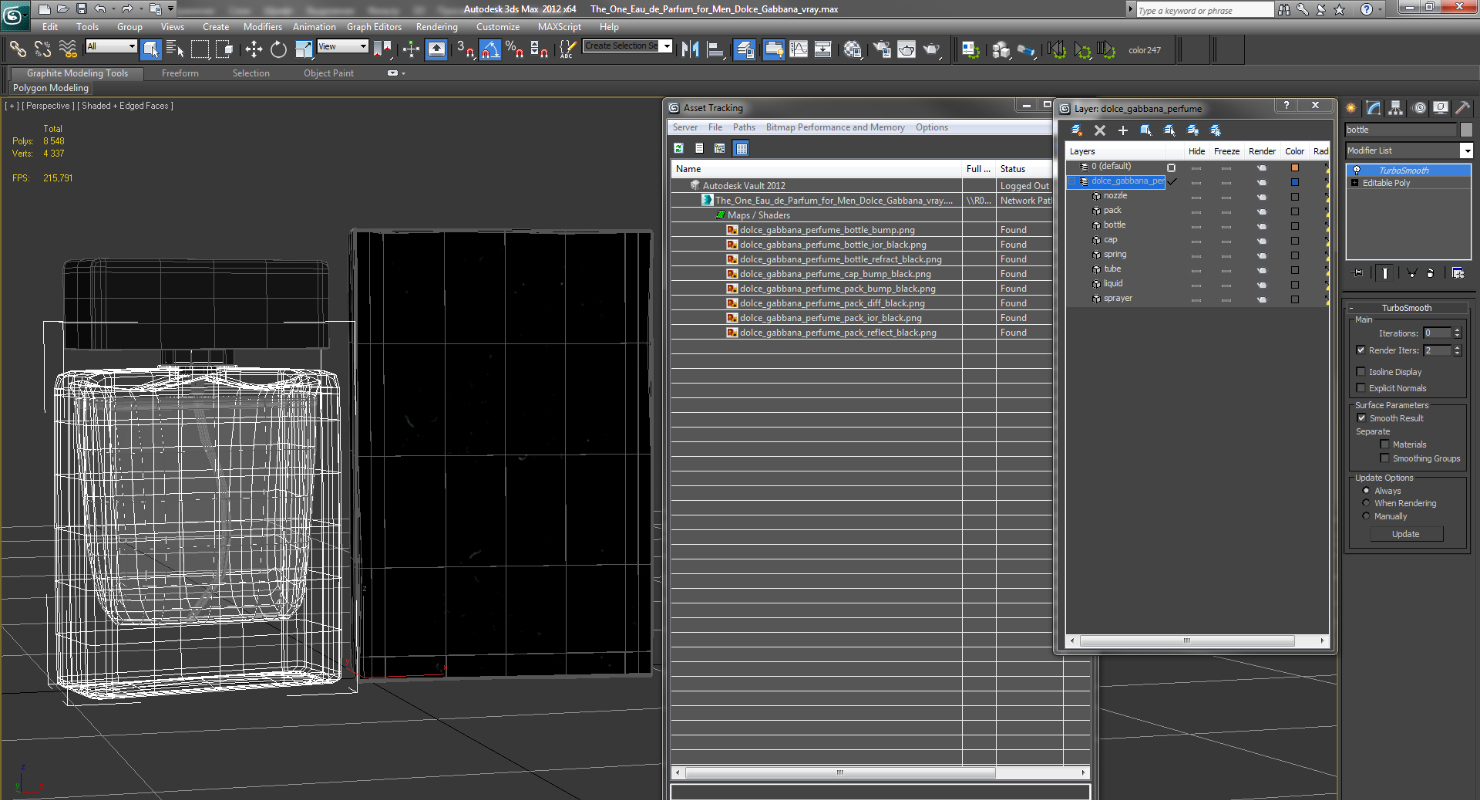The image size is (1480, 800).
Task: Click the Status column header
Action: pos(1024,169)
